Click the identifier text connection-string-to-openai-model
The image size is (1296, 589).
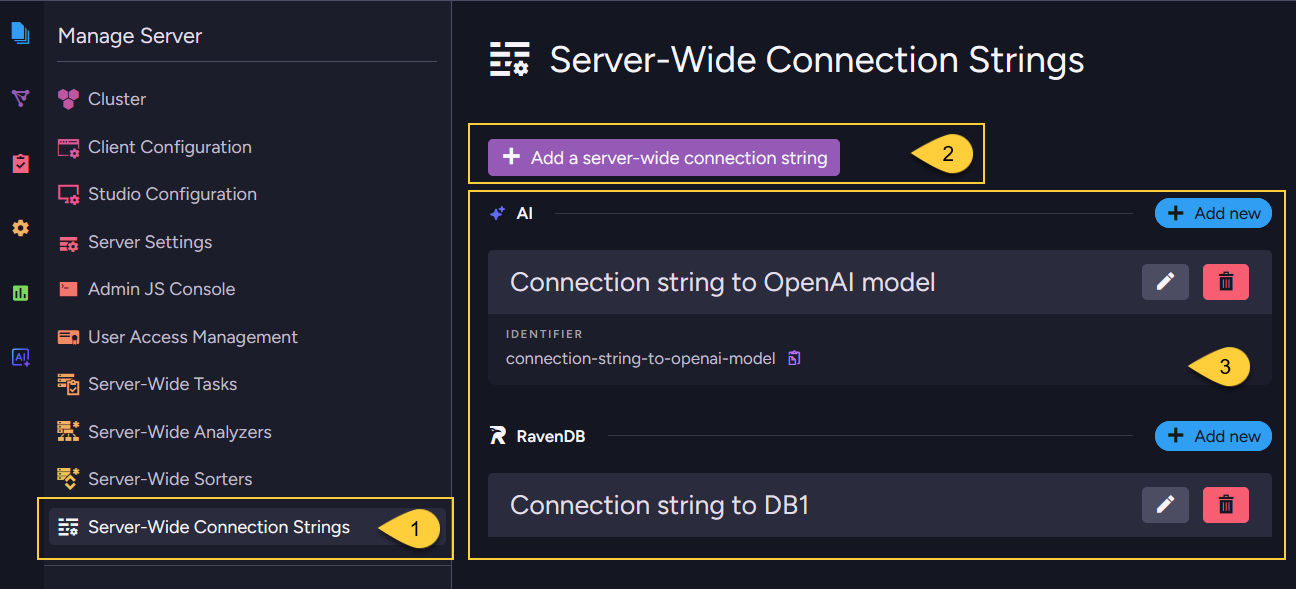pos(640,358)
